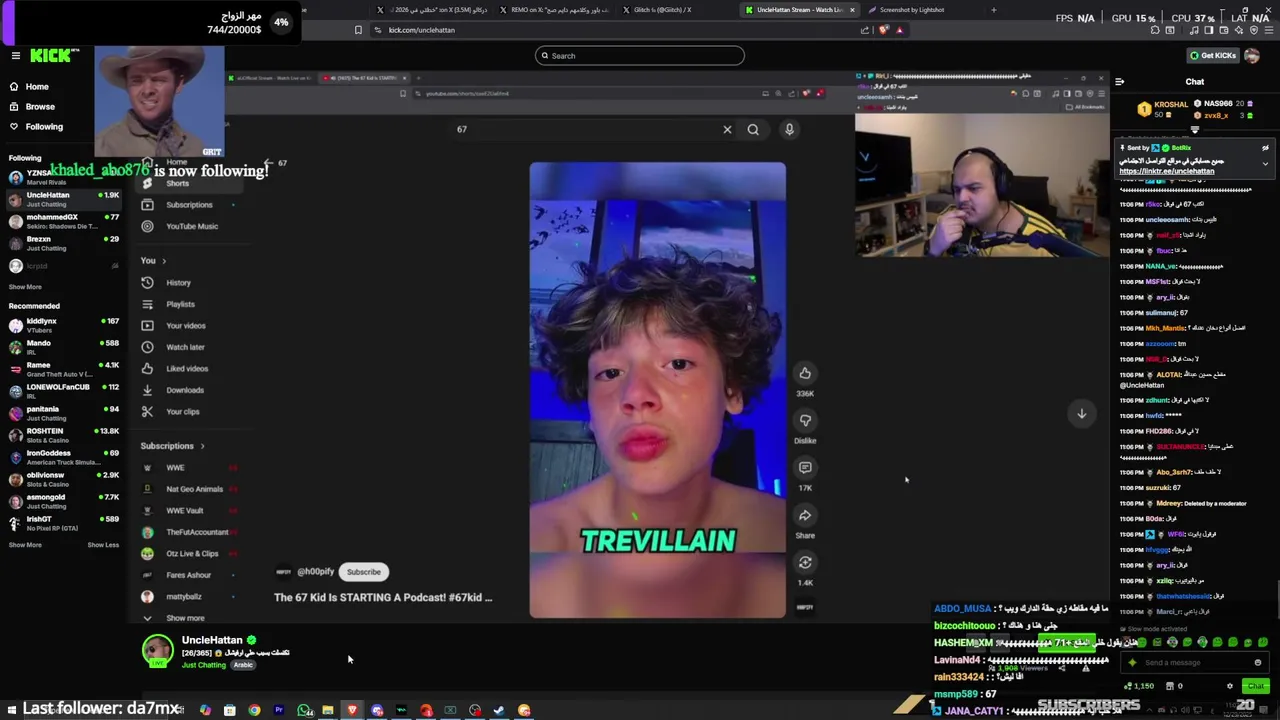Remix the YouTube short
Image resolution: width=1280 pixels, height=720 pixels.
point(805,562)
